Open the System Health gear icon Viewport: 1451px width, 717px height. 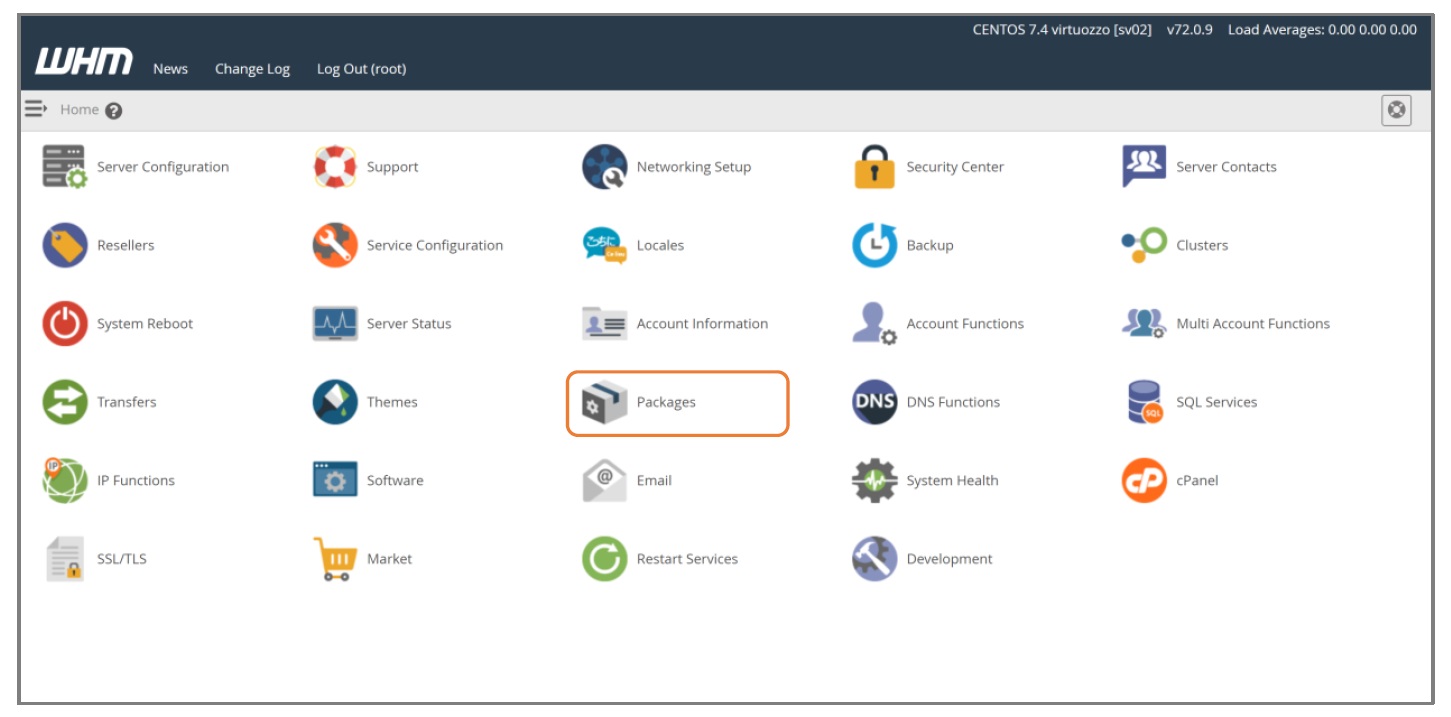coord(875,480)
